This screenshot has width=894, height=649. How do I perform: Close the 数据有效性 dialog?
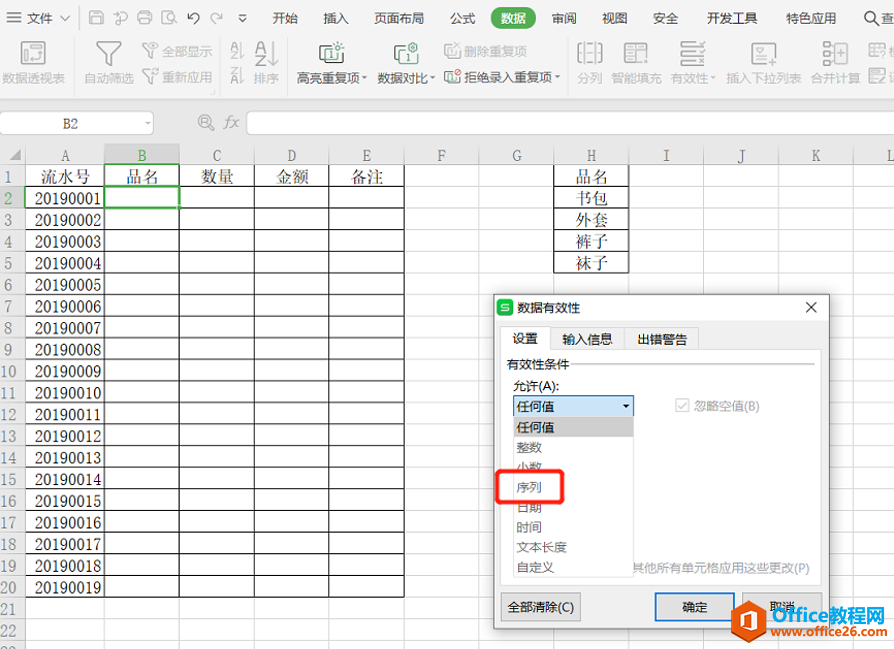point(811,307)
